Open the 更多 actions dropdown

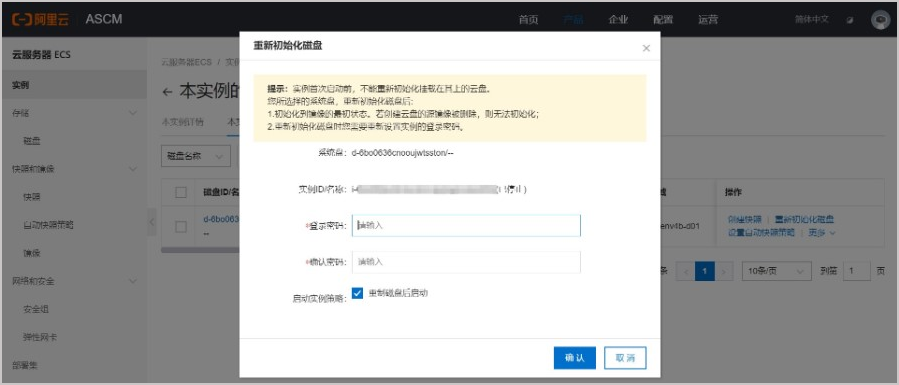tap(822, 233)
